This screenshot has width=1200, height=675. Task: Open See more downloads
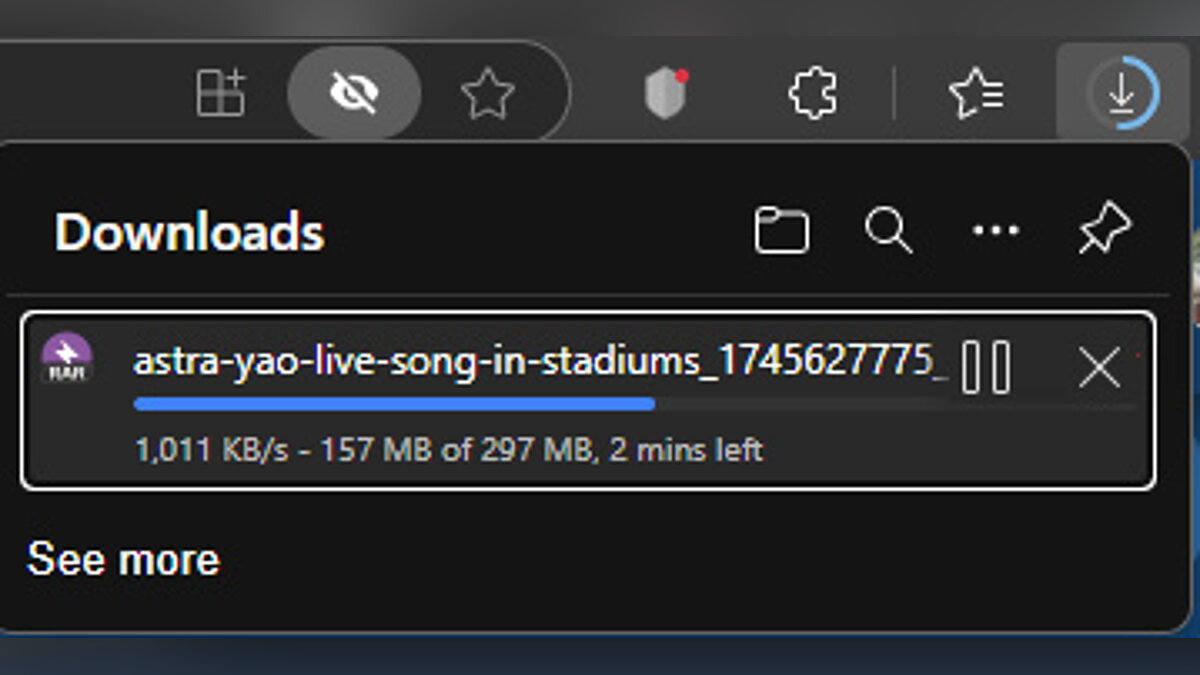pyautogui.click(x=123, y=559)
